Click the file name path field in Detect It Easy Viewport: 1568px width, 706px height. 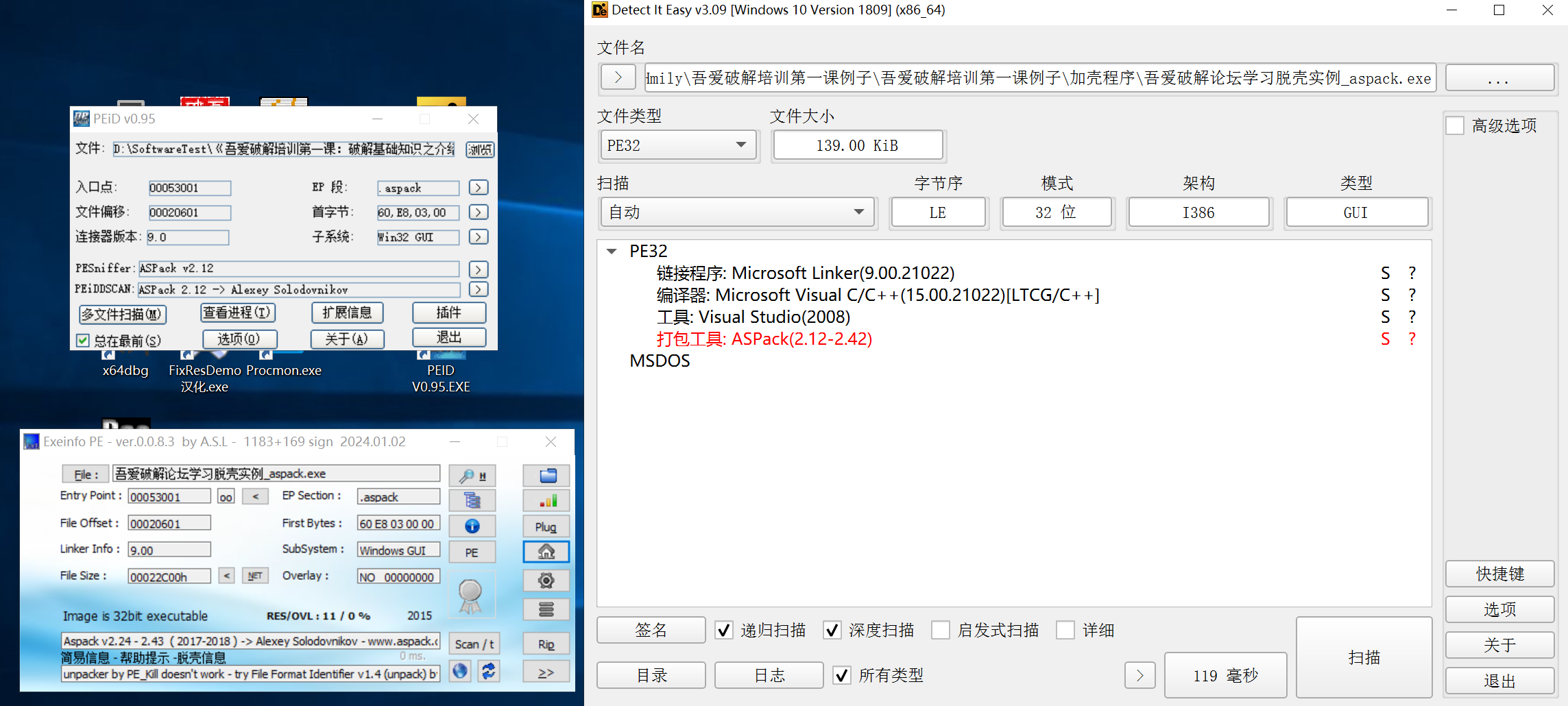[1038, 78]
